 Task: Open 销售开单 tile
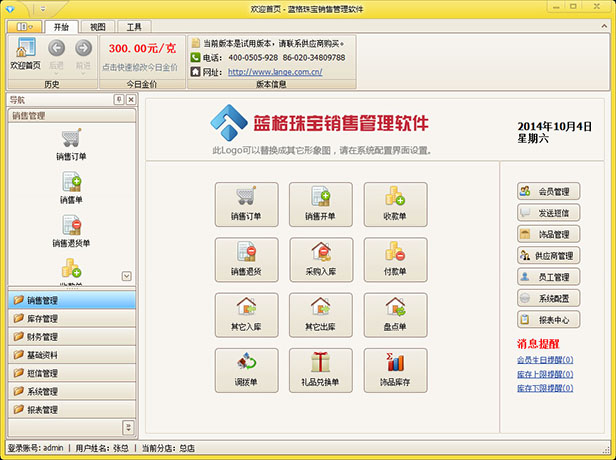click(321, 204)
